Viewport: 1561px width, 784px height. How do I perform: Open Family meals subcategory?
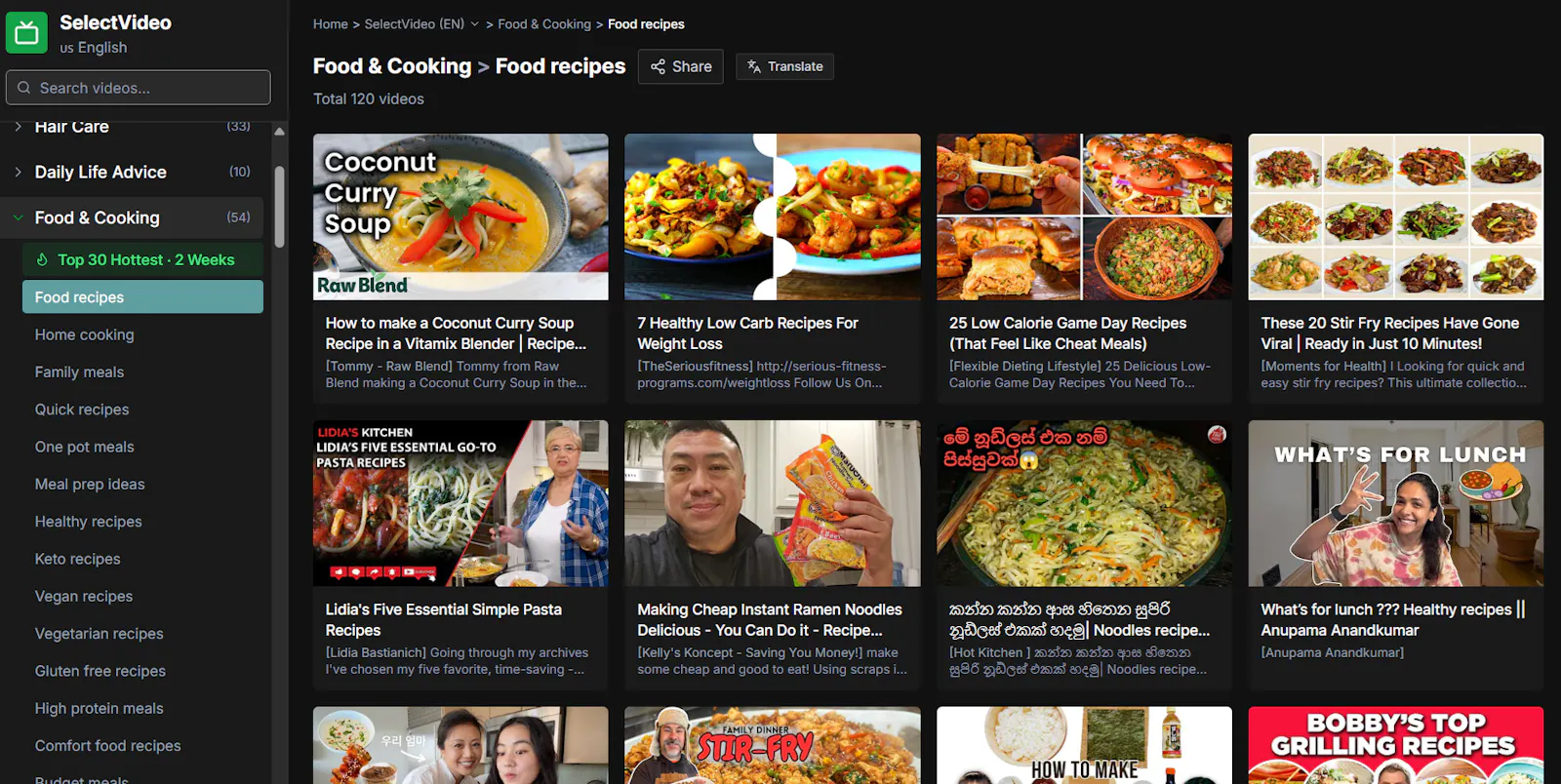pos(79,372)
